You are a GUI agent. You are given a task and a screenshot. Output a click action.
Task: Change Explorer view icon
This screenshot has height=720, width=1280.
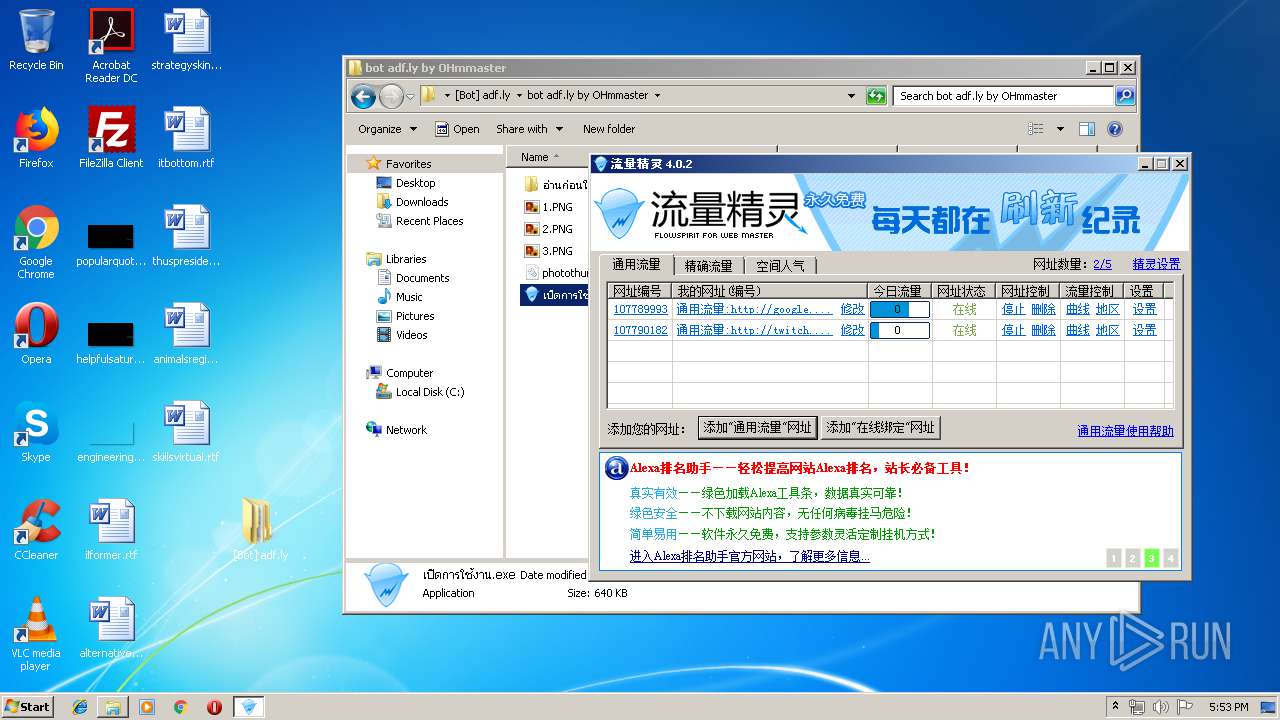point(1036,129)
